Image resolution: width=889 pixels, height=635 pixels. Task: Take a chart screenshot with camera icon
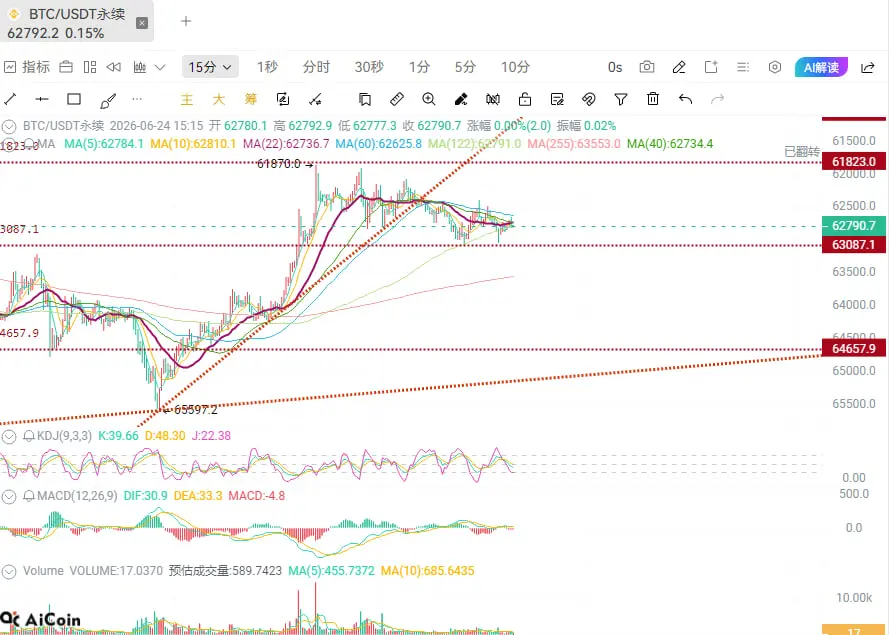click(647, 67)
